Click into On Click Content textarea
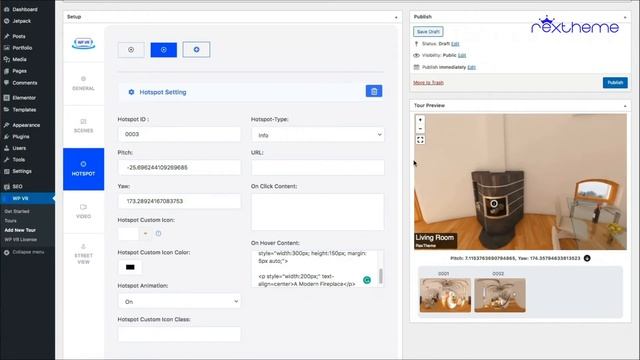This screenshot has height=360, width=640. point(318,212)
